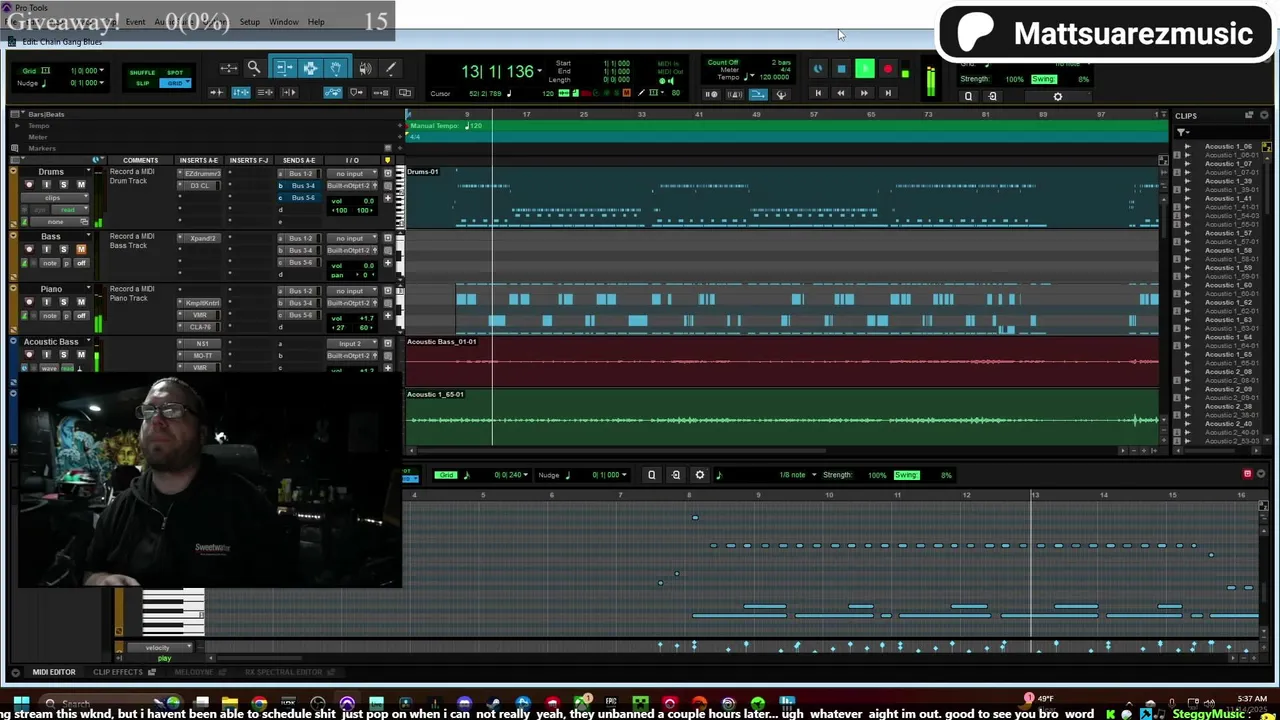Select the Scrubber speaker tool

(x=365, y=68)
